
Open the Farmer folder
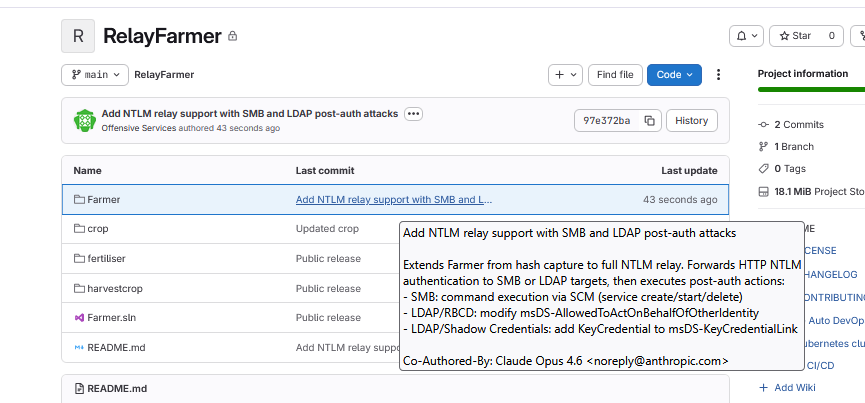(x=104, y=200)
